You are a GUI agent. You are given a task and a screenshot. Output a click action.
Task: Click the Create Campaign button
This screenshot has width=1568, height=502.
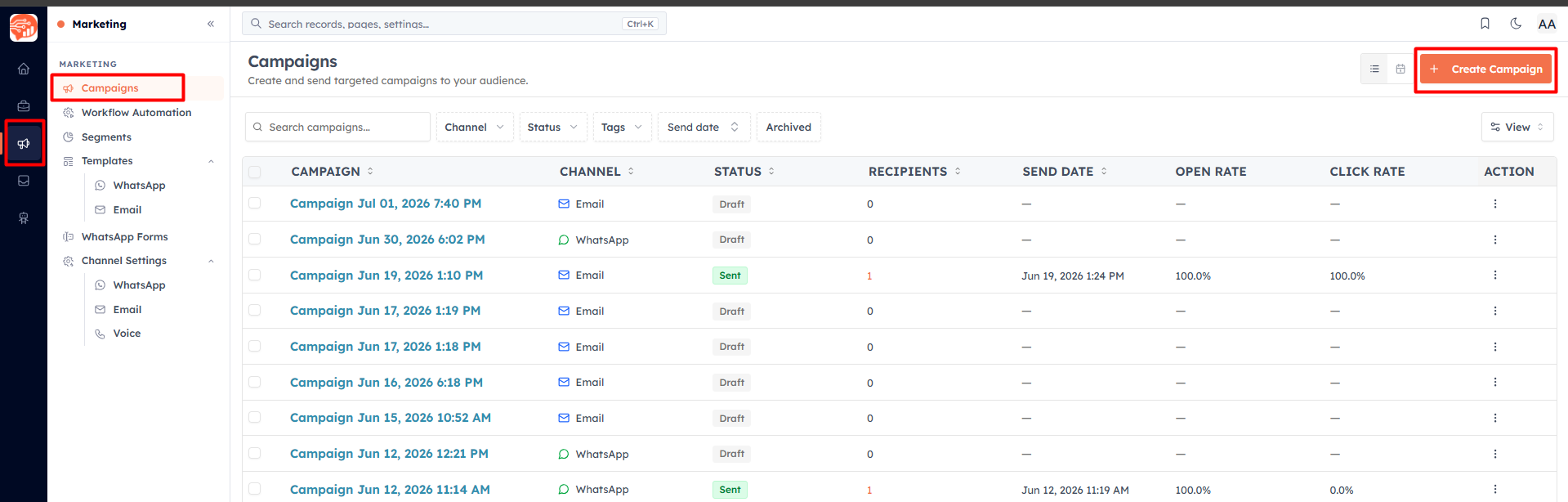point(1485,69)
